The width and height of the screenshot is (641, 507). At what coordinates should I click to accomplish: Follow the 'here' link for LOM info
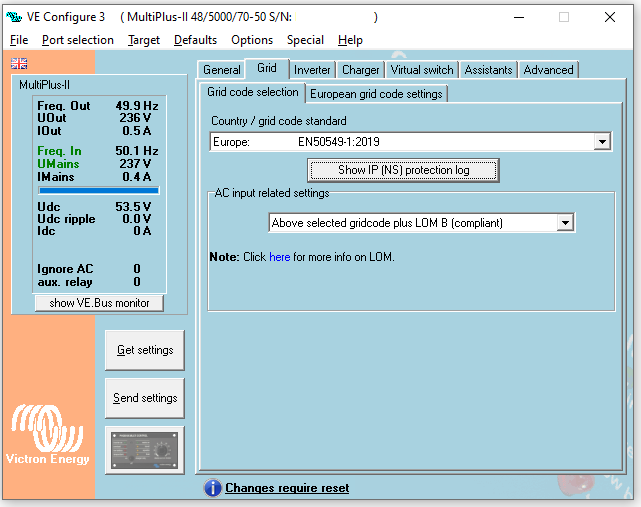click(279, 257)
